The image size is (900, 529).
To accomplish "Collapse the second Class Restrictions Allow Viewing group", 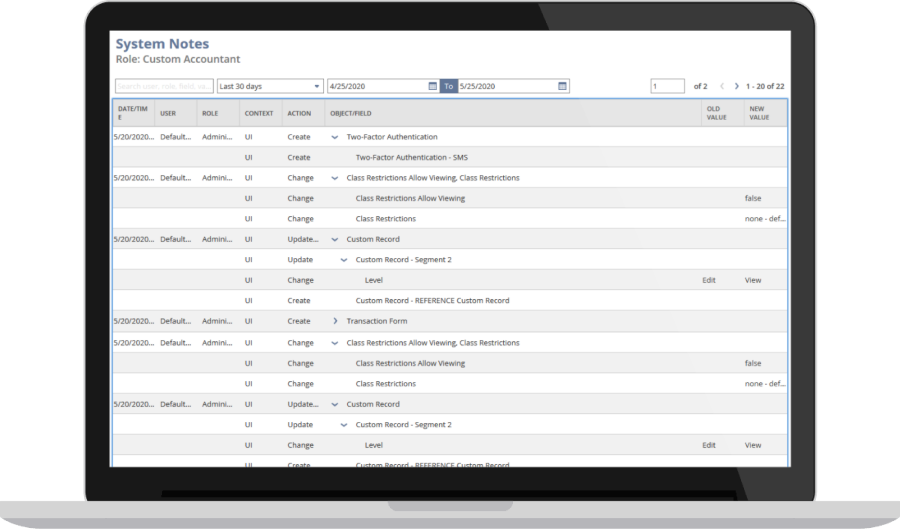I will (x=335, y=343).
